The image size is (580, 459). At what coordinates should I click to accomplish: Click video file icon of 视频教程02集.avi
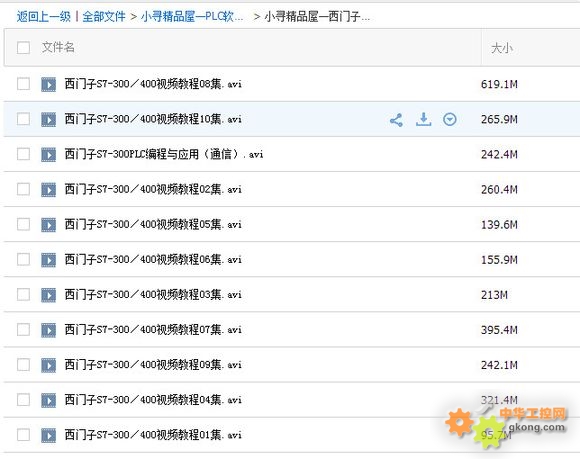point(48,190)
